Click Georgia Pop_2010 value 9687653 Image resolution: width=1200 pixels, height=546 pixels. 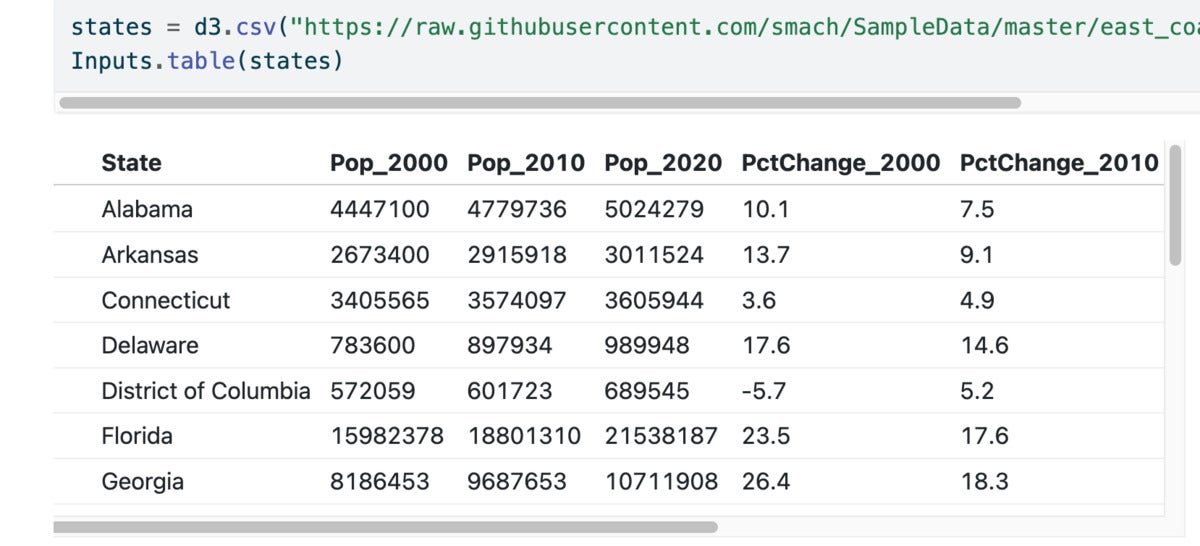coord(517,481)
